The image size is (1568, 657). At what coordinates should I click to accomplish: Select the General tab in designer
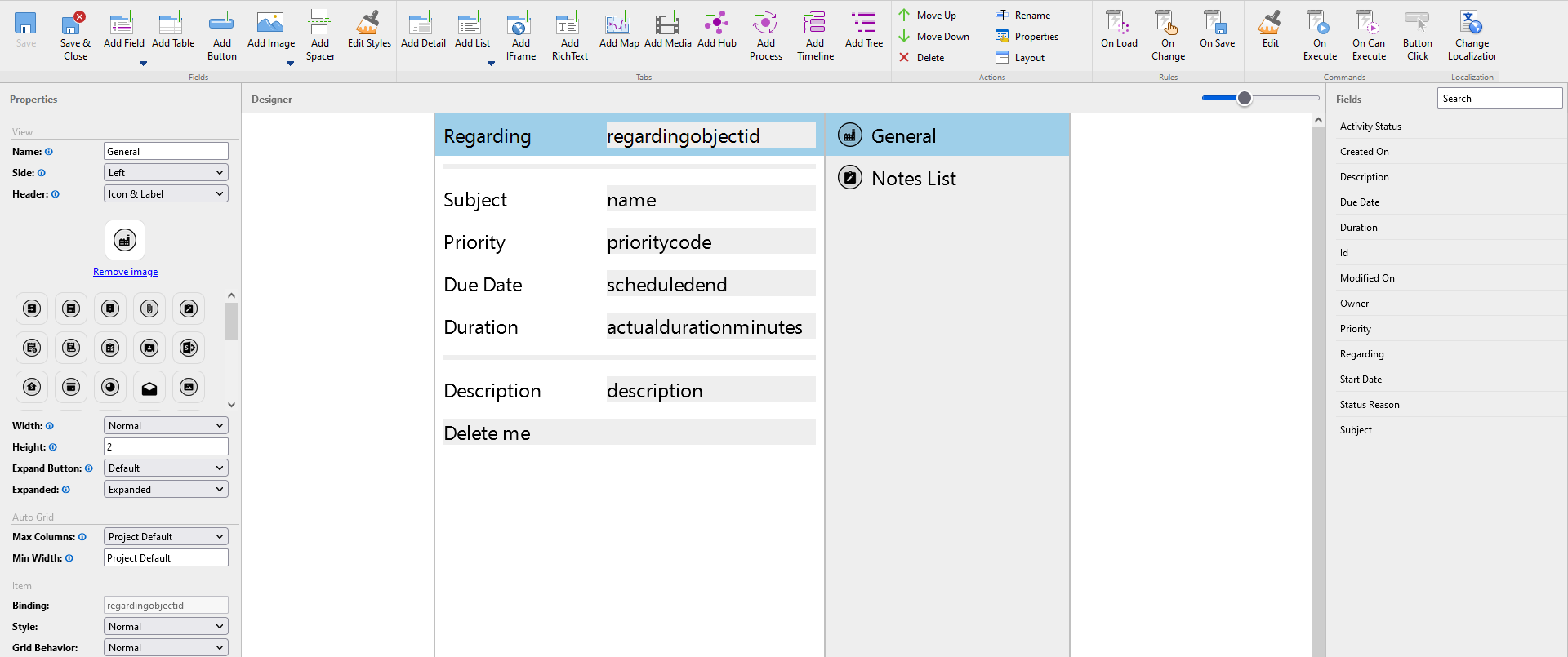point(902,136)
